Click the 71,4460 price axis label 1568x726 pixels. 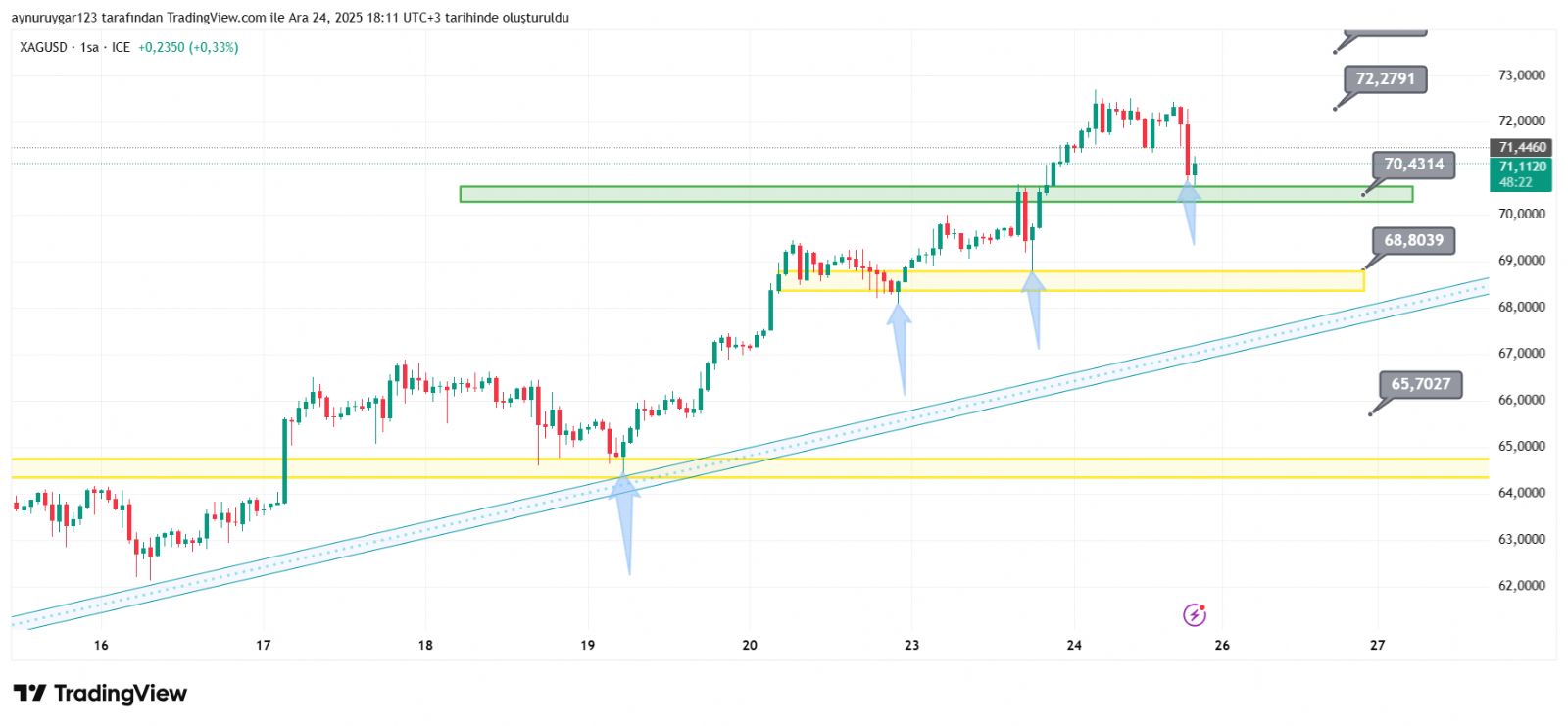pyautogui.click(x=1522, y=147)
